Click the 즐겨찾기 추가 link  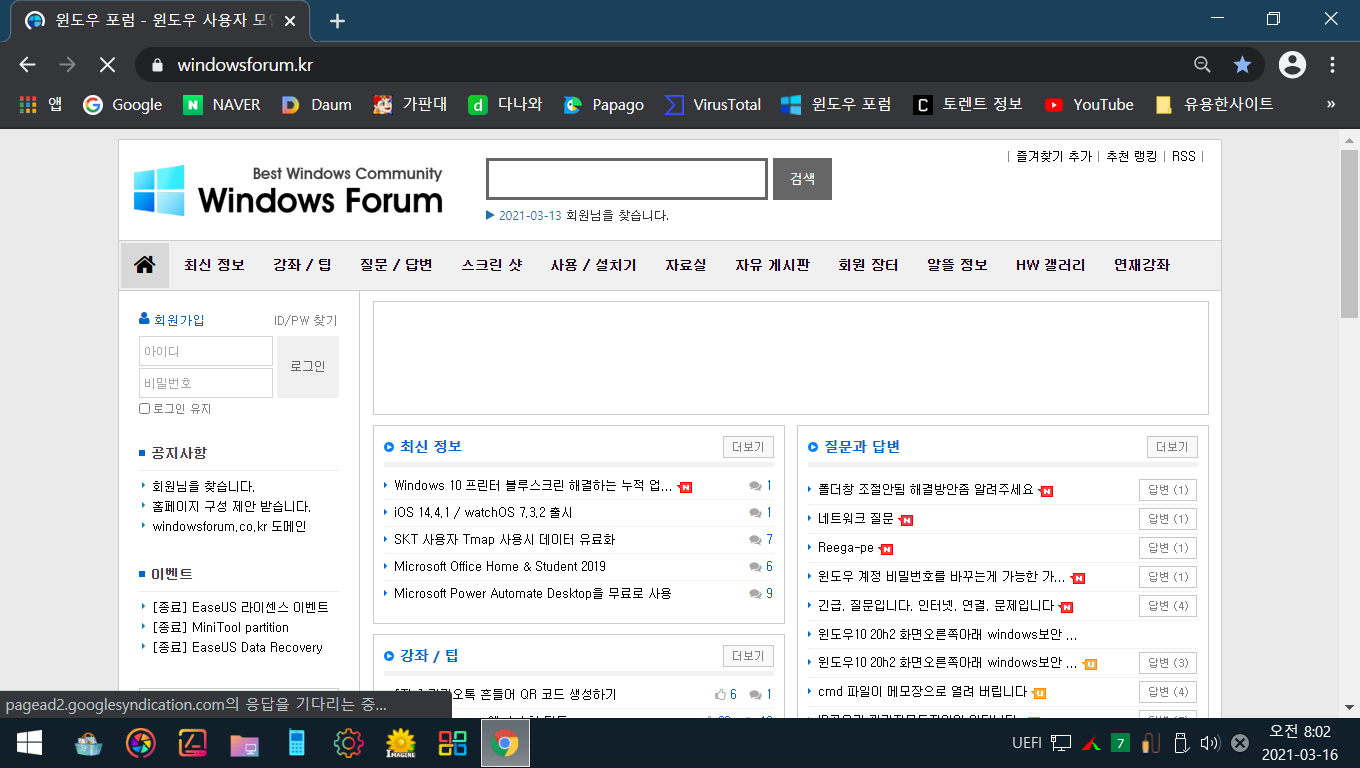coord(1054,156)
